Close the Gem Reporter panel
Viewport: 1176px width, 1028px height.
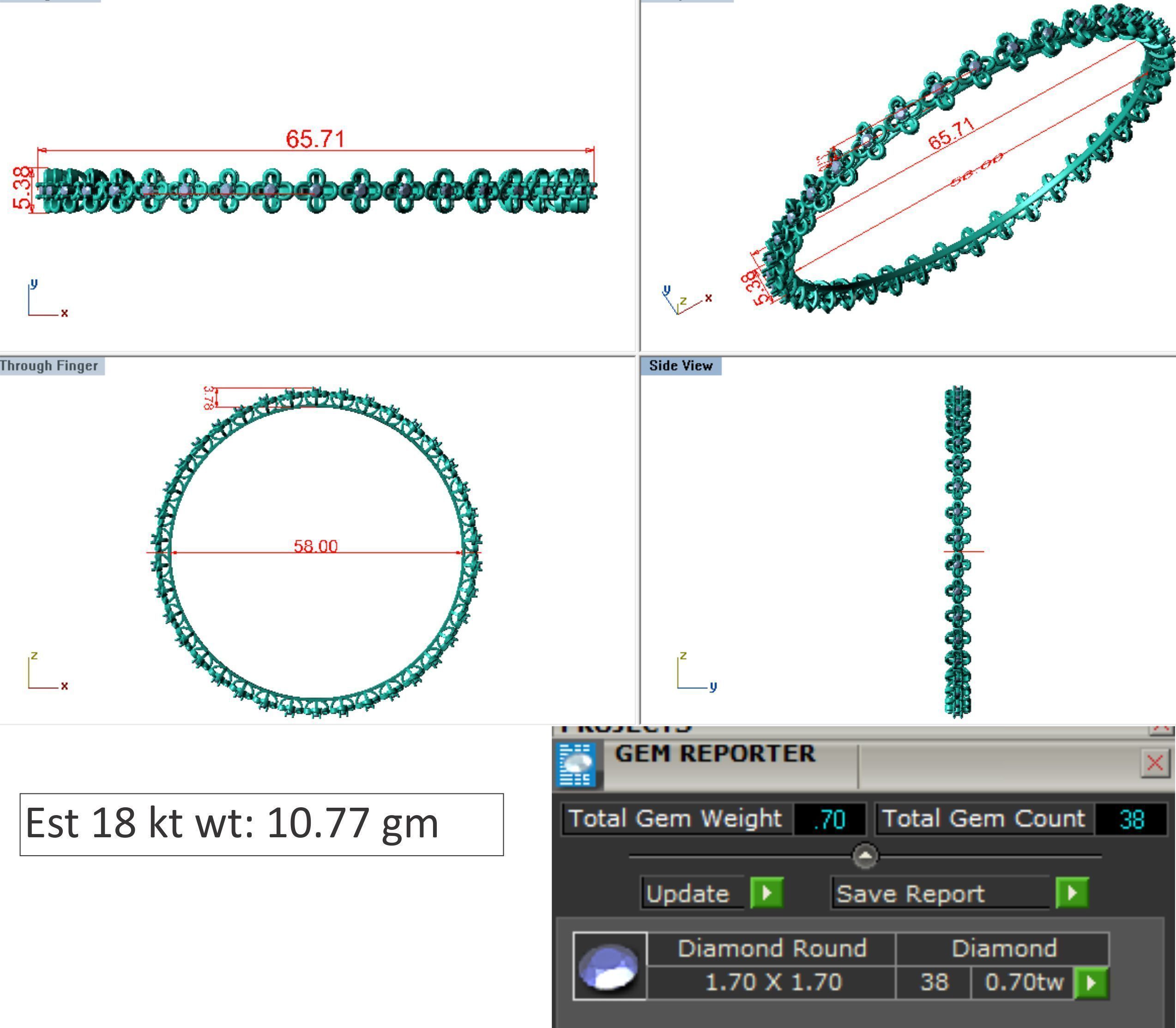click(x=1155, y=763)
